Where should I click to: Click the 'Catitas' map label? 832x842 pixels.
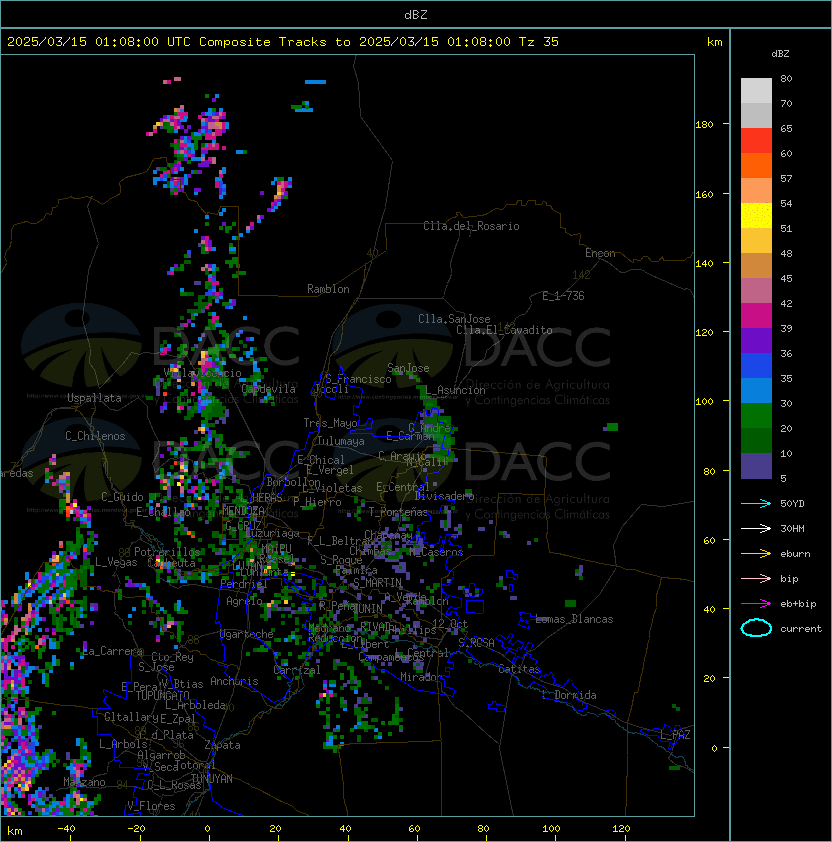[519, 669]
